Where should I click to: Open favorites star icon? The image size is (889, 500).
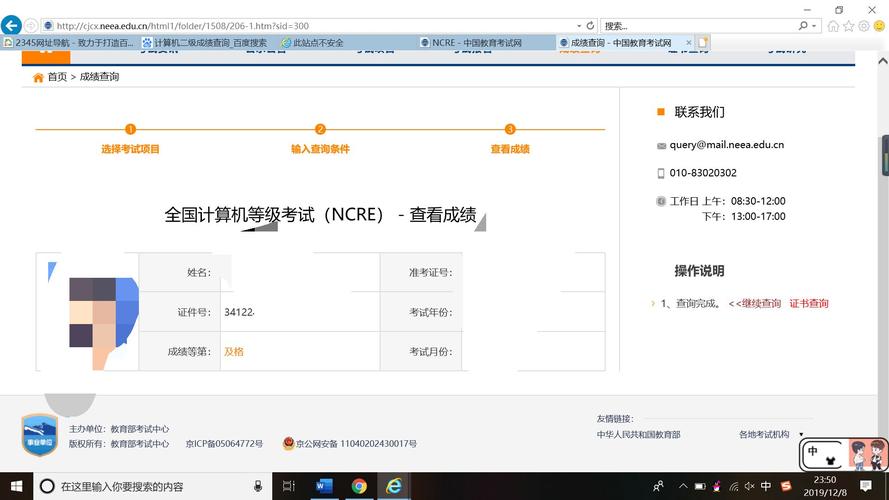[848, 26]
